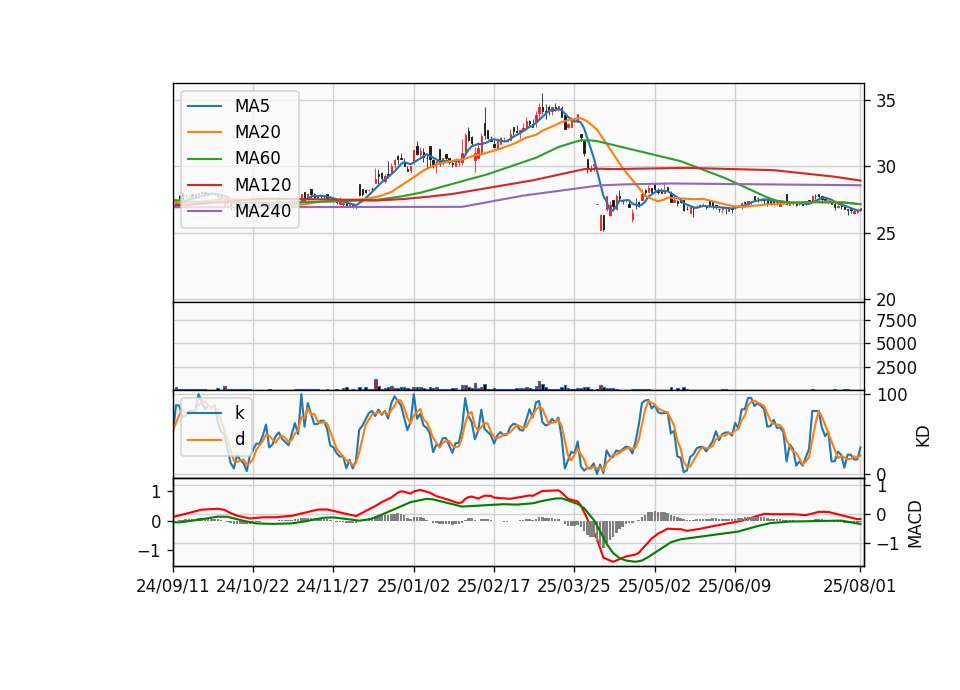This screenshot has width=960, height=690.
Task: Click the MACD axis label
Action: [x=915, y=524]
